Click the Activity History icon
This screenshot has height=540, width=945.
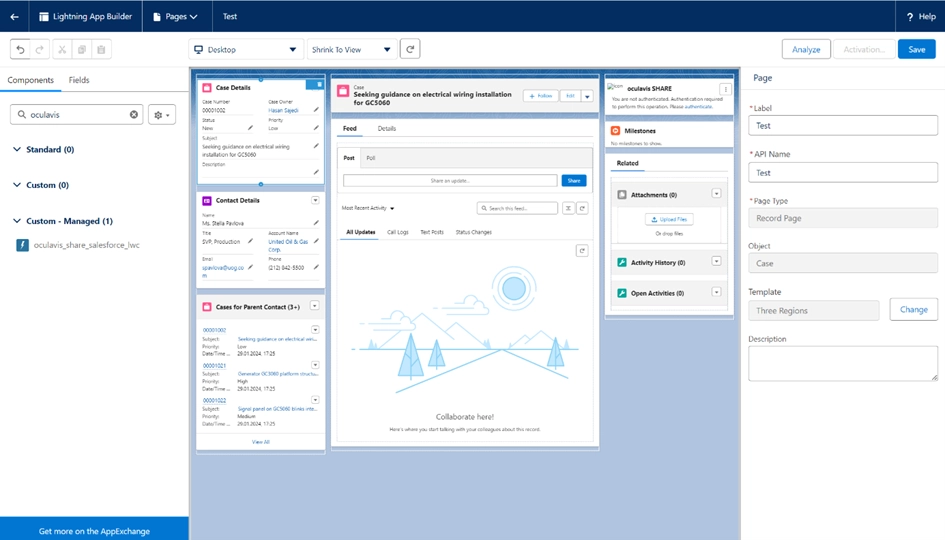(622, 262)
